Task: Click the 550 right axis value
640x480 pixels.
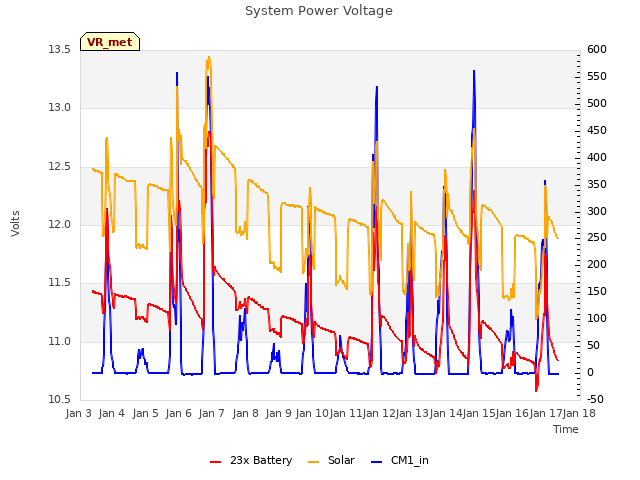Action: point(597,76)
